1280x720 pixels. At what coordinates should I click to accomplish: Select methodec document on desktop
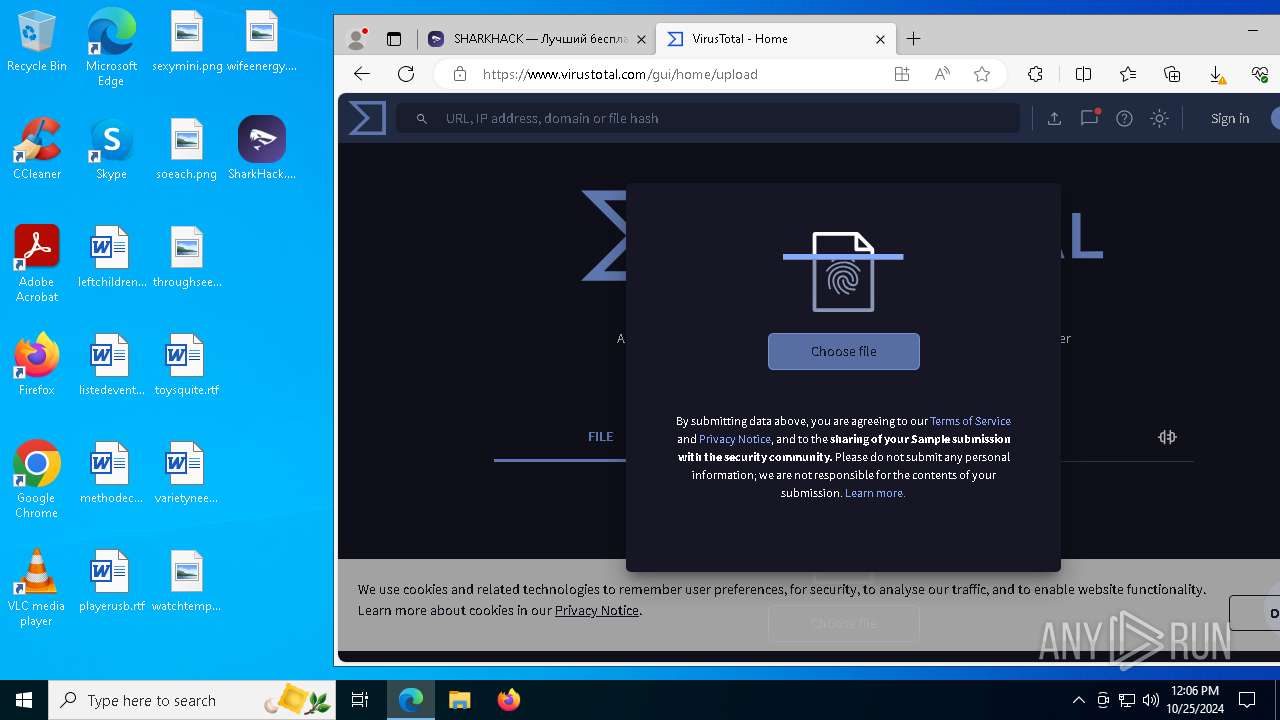click(111, 473)
